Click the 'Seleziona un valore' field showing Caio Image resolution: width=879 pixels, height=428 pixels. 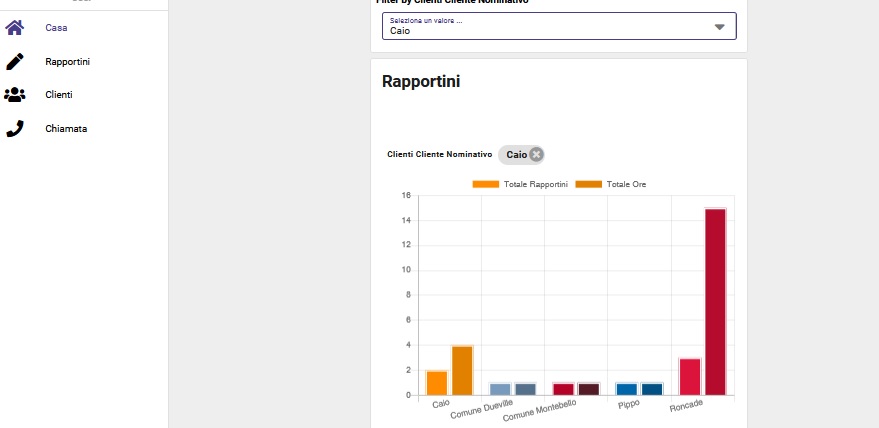[559, 26]
